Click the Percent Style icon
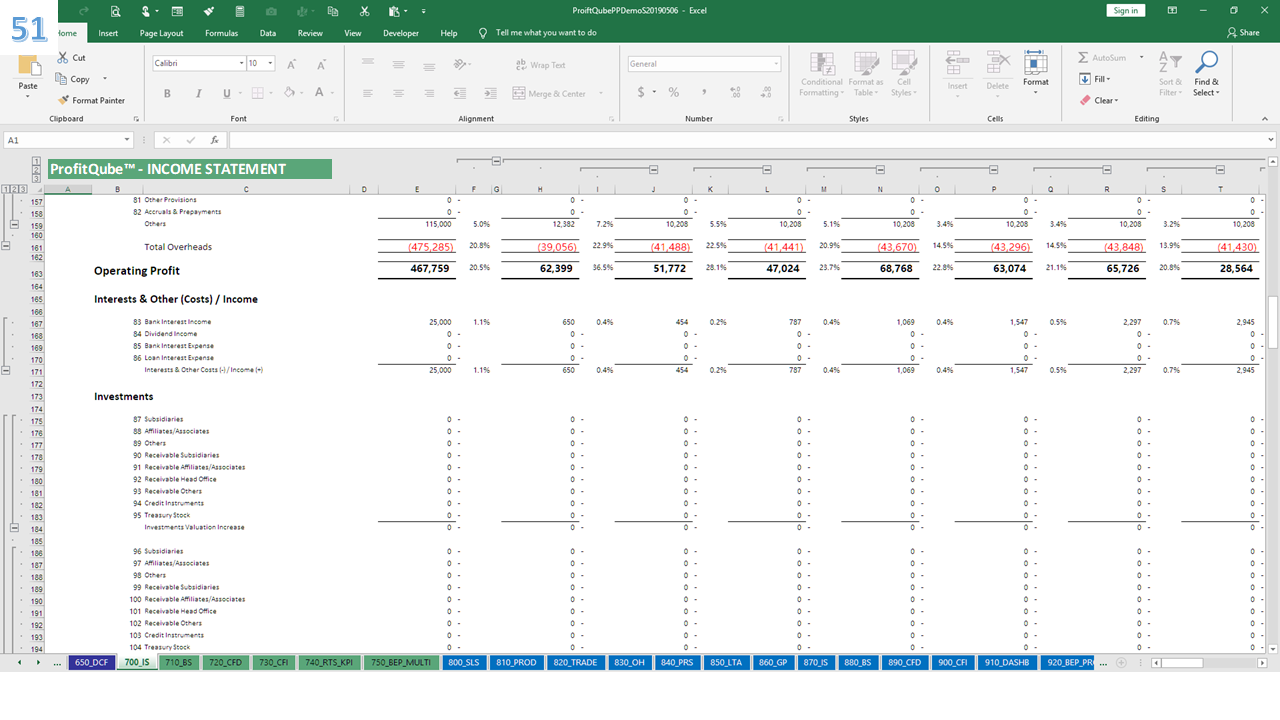Image resolution: width=1280 pixels, height=720 pixels. tap(674, 92)
